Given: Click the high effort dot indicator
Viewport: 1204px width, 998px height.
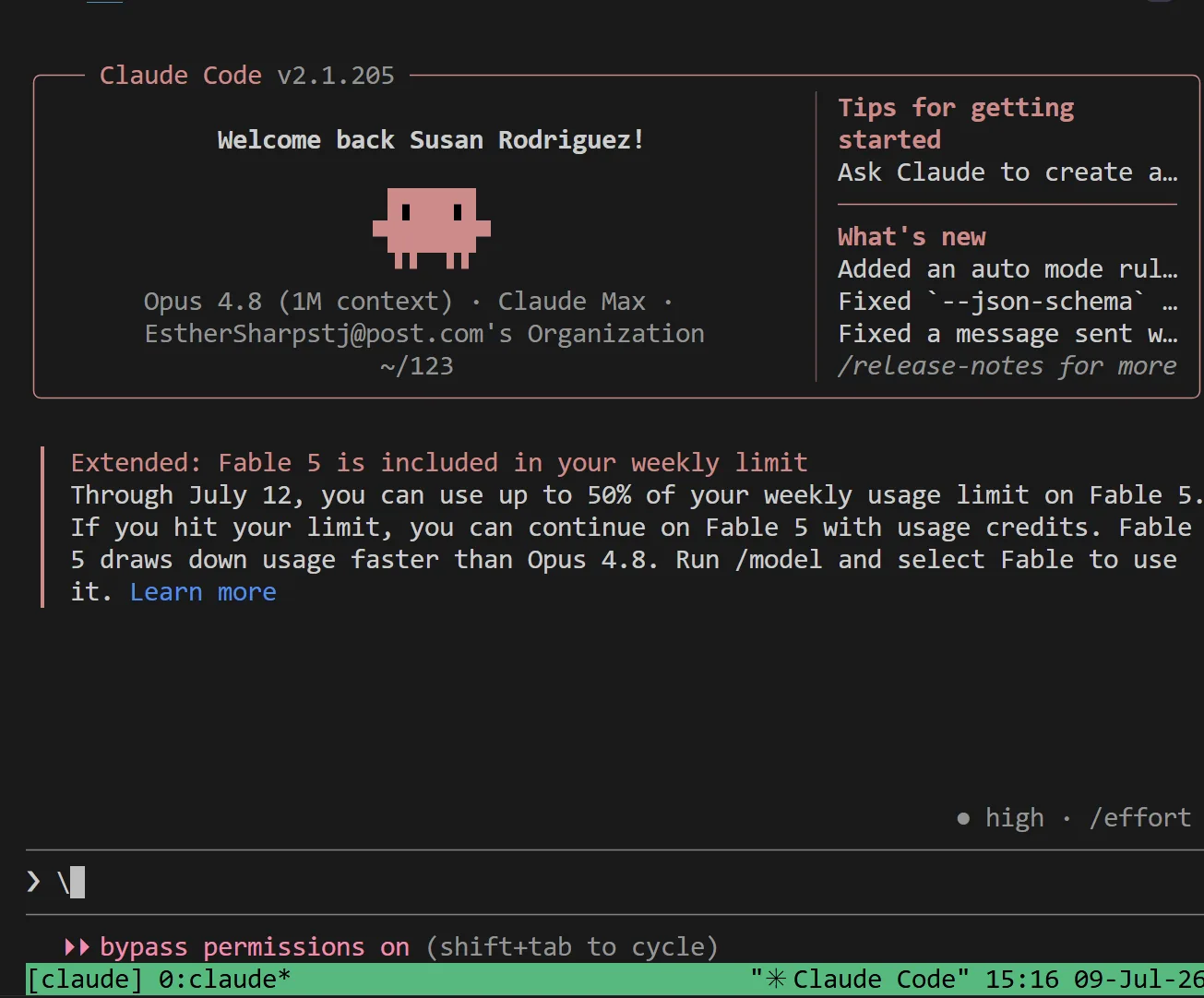Looking at the screenshot, I should click(x=963, y=818).
